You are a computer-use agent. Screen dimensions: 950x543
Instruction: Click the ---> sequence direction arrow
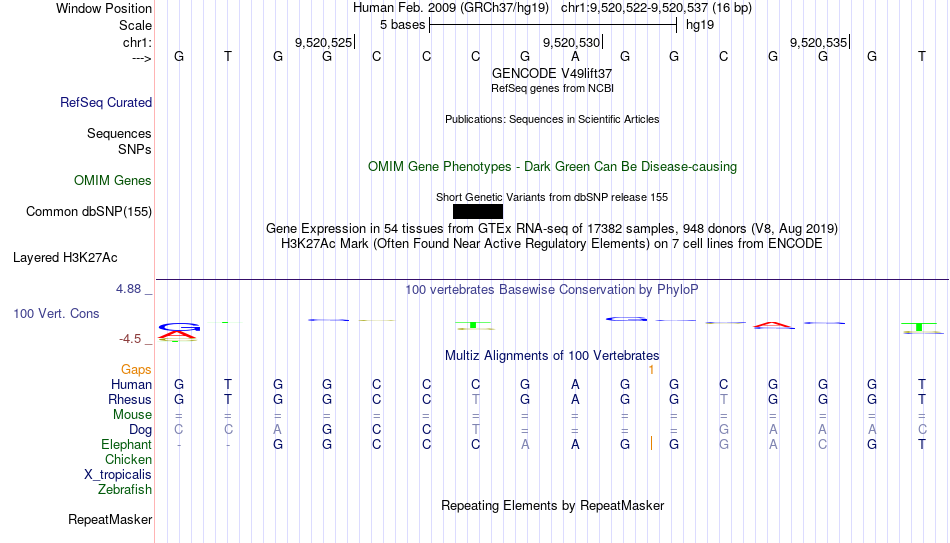pyautogui.click(x=142, y=58)
